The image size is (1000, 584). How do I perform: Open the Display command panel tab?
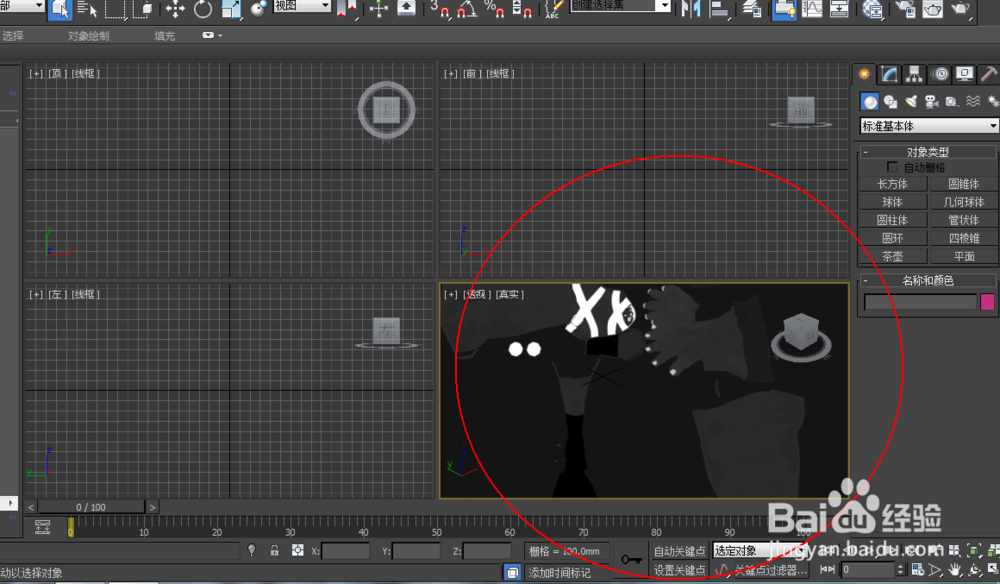point(964,75)
